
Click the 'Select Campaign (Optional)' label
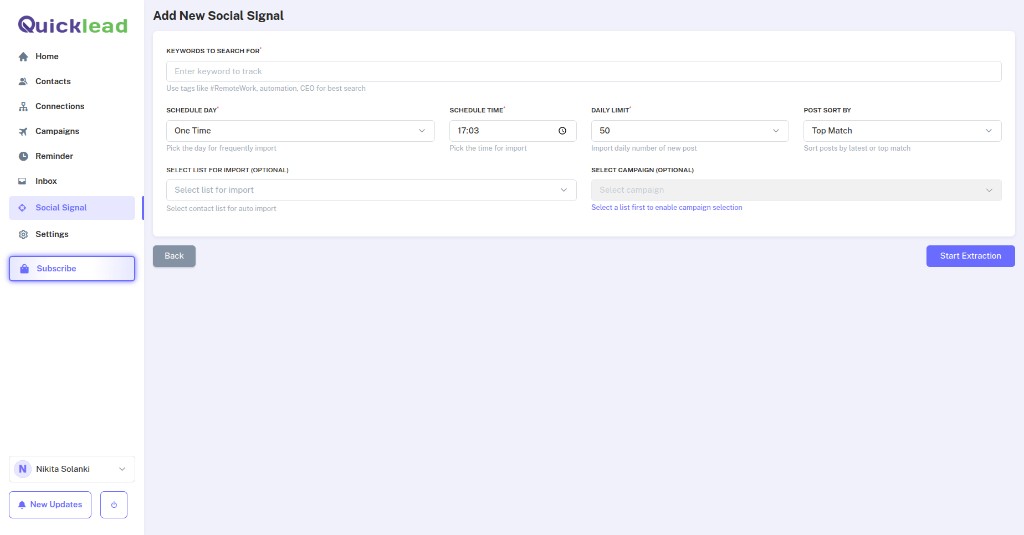point(643,170)
